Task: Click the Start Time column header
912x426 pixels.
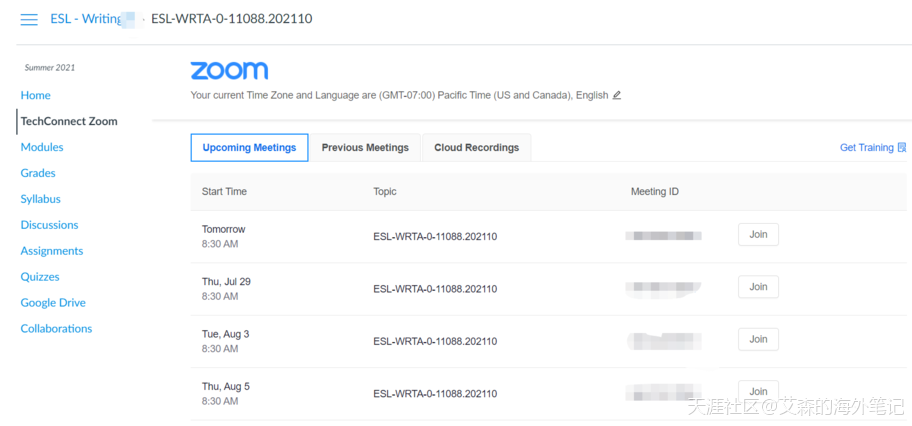Action: pos(224,191)
